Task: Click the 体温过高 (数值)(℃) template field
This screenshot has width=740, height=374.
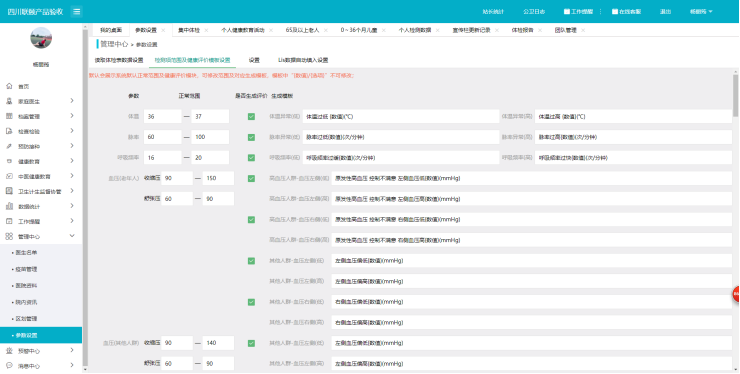Action: [x=633, y=117]
